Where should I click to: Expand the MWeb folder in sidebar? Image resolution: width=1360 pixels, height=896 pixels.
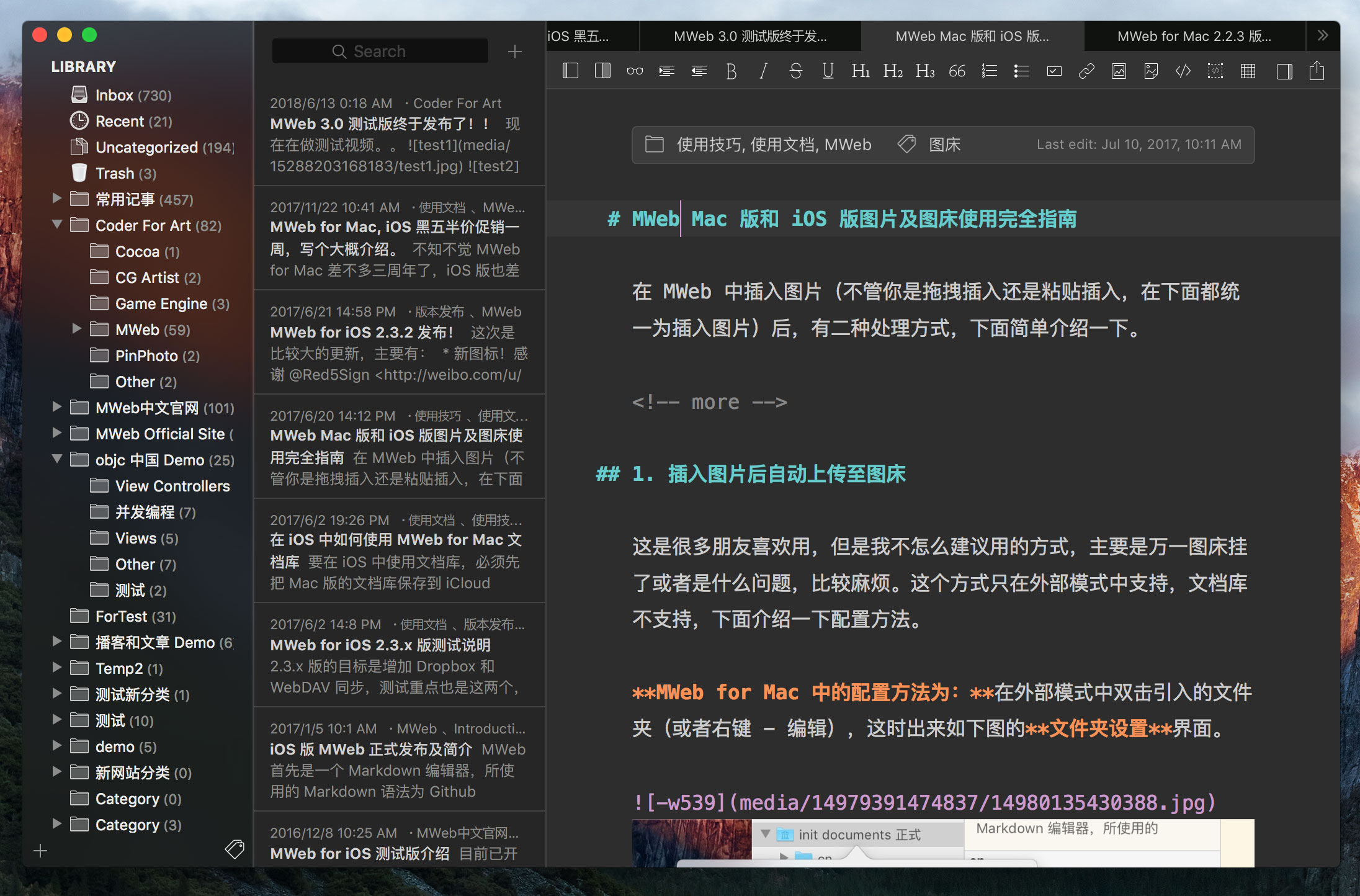pyautogui.click(x=77, y=329)
